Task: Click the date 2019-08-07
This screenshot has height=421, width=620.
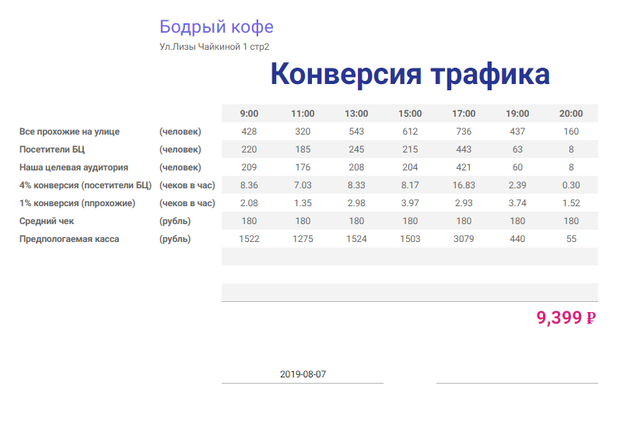Action: click(303, 374)
